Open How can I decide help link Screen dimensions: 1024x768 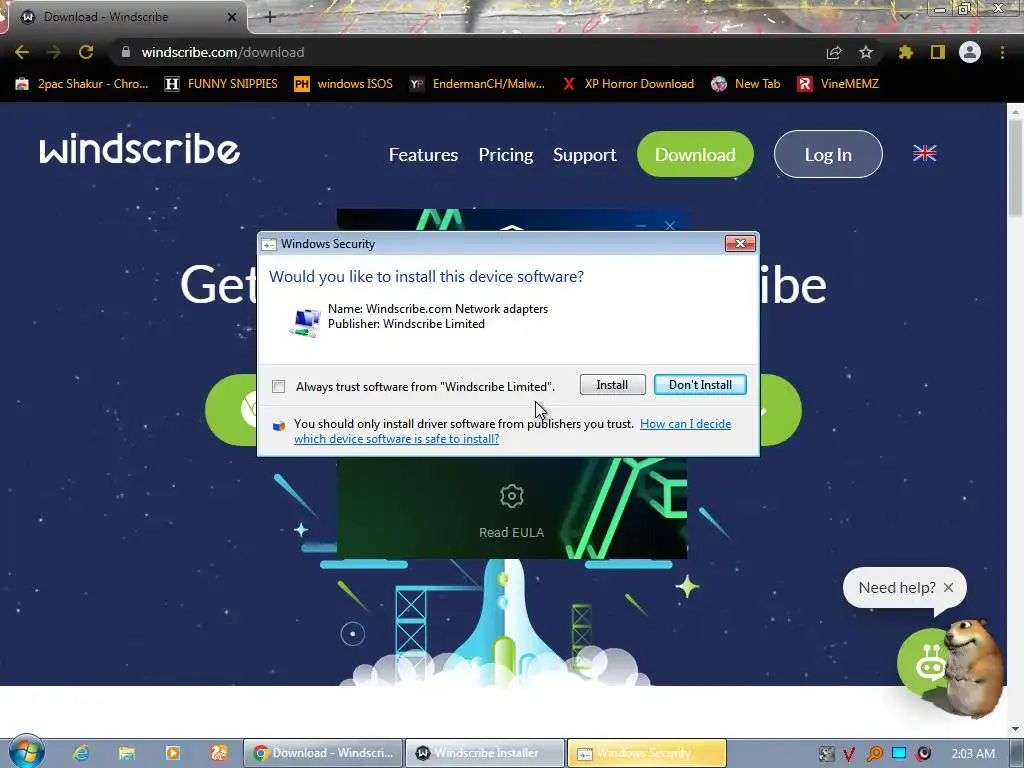513,431
